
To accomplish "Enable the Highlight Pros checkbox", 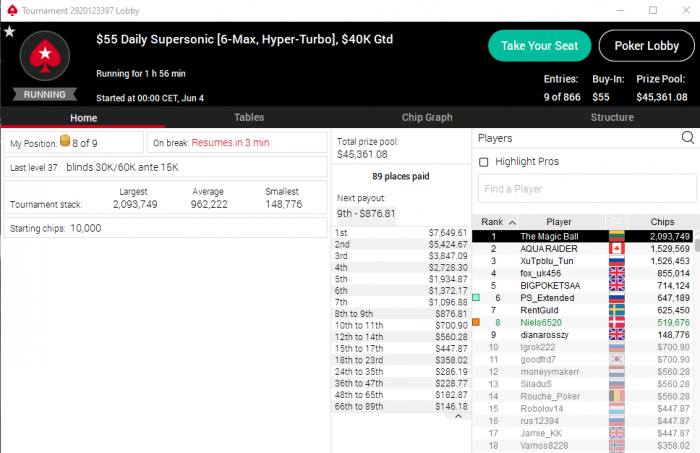I will pos(483,162).
